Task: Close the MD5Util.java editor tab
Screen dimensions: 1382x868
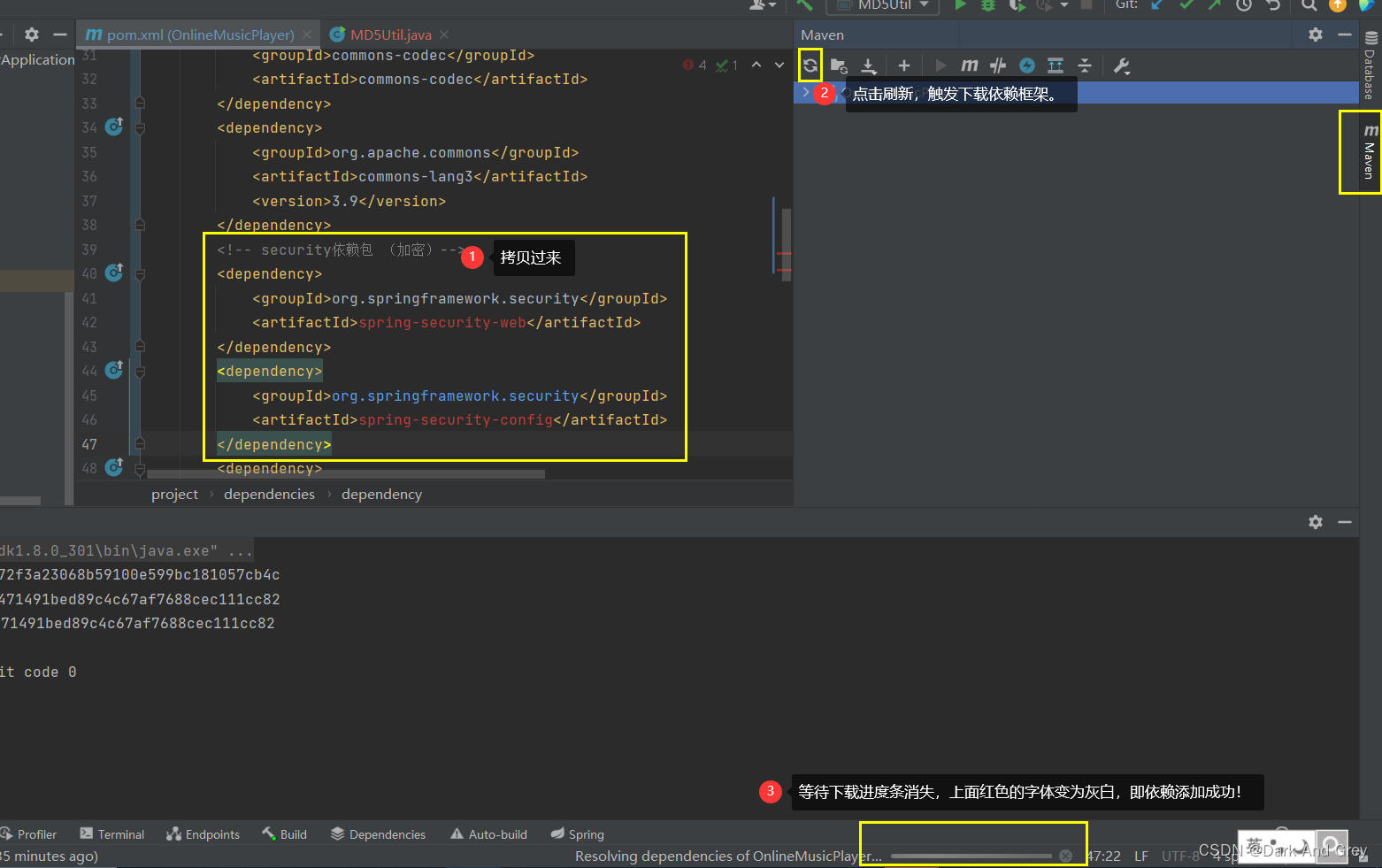Action: click(444, 35)
